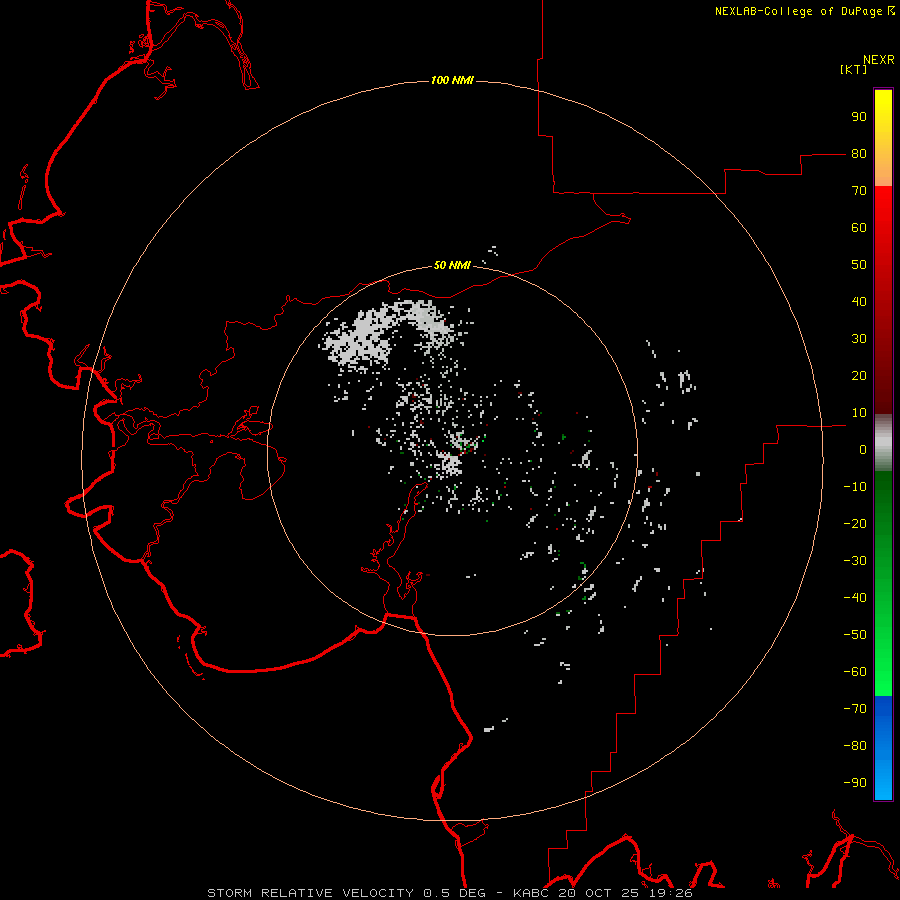Click the positive 50 scale value
Viewport: 900px width, 900px height.
tap(859, 265)
